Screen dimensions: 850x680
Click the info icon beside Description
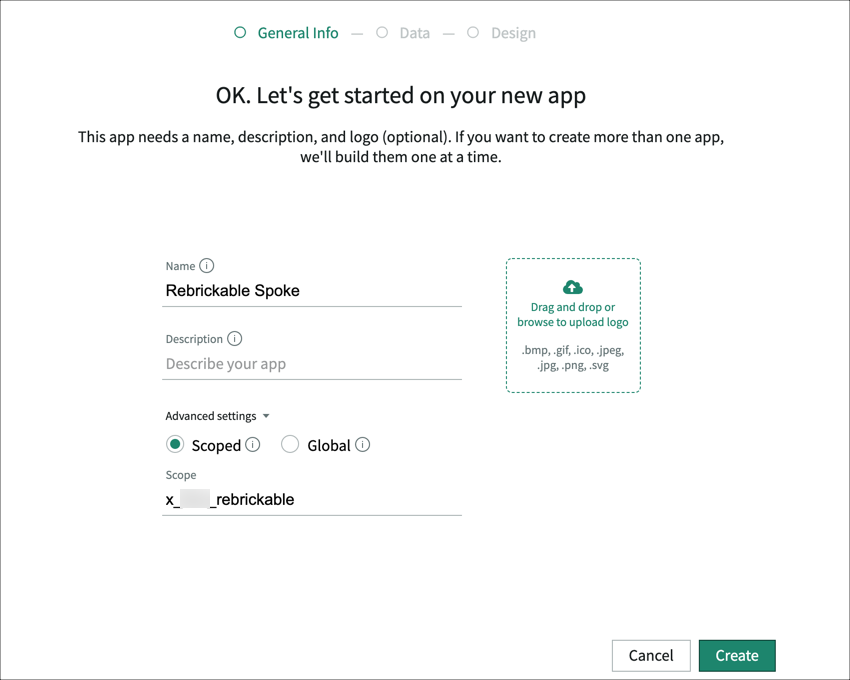[235, 338]
